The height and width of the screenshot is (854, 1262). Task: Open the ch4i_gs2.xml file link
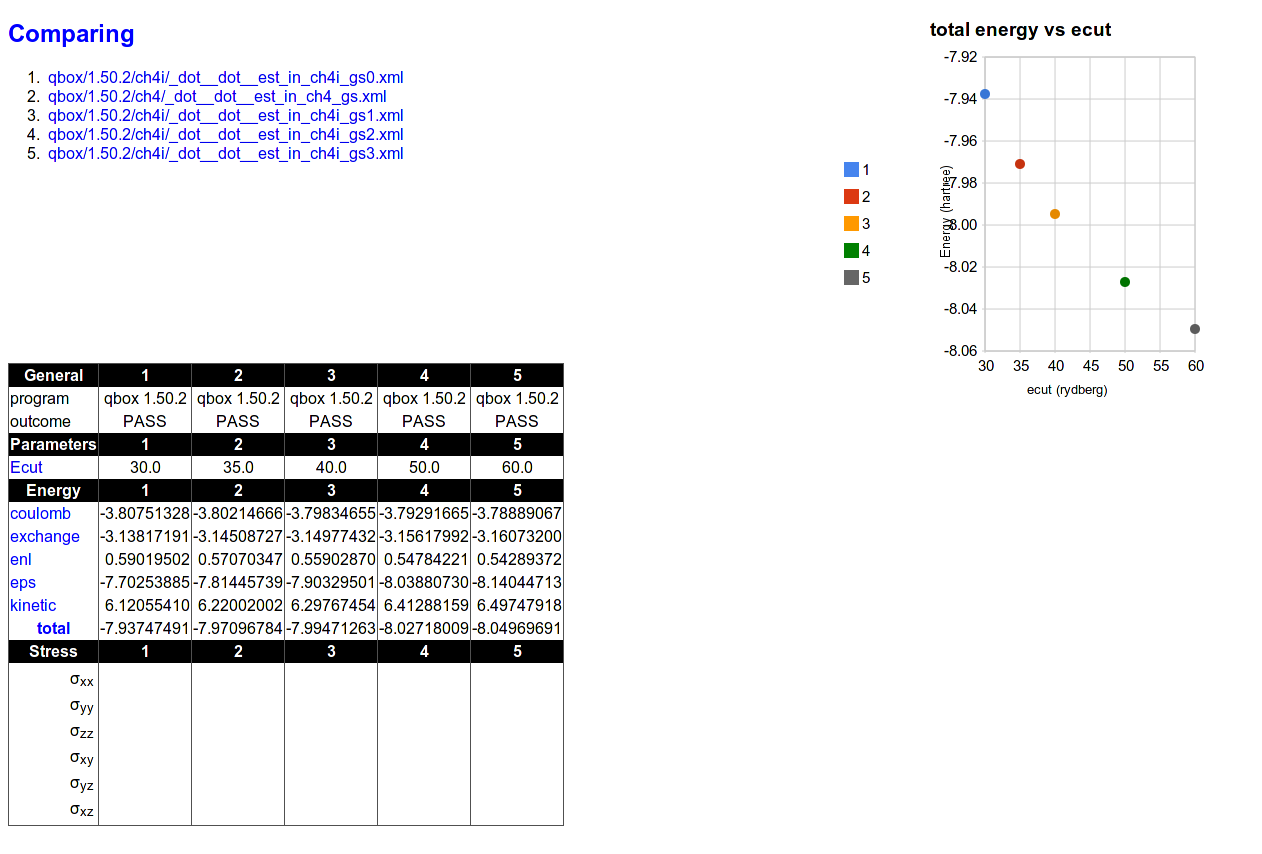[225, 135]
